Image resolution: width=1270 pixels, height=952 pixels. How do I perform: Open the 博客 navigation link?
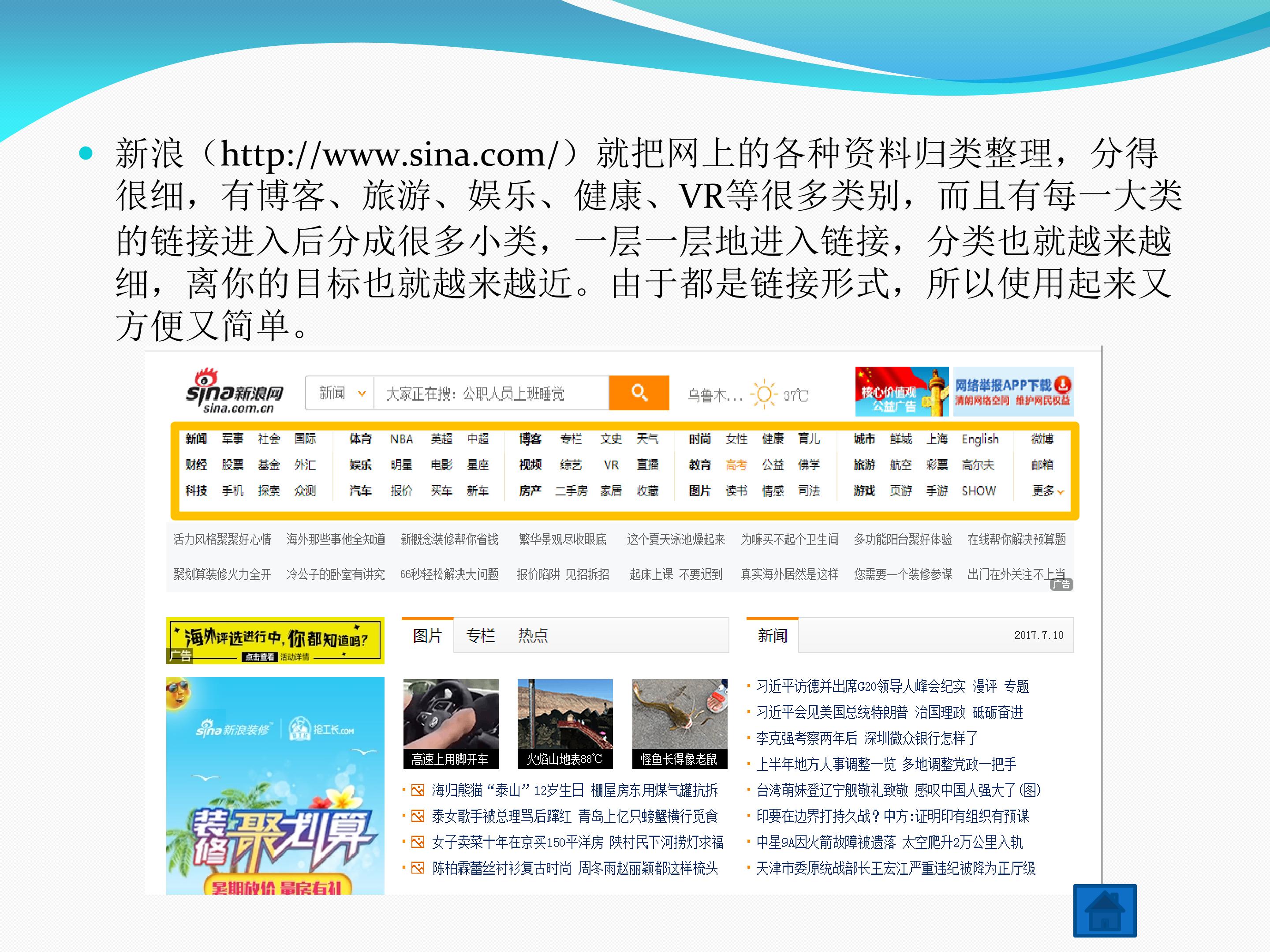point(530,439)
